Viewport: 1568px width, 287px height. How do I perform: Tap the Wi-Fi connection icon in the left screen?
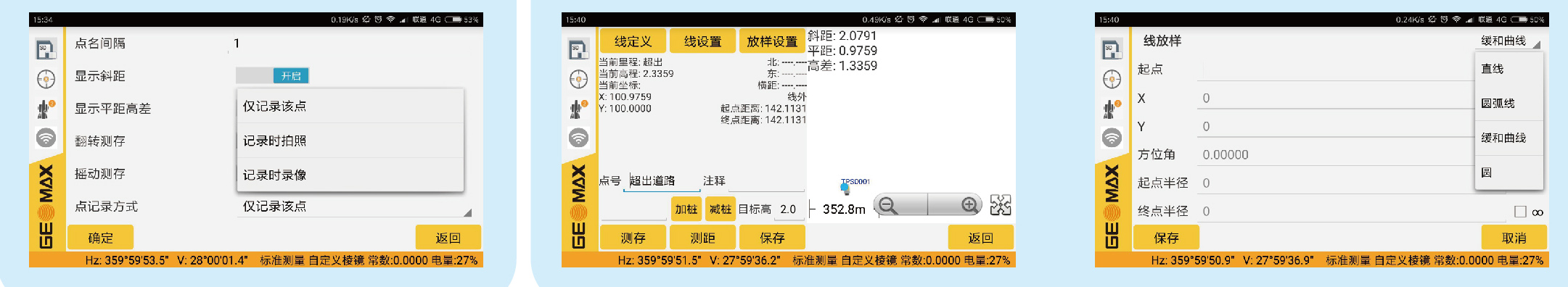pyautogui.click(x=46, y=137)
